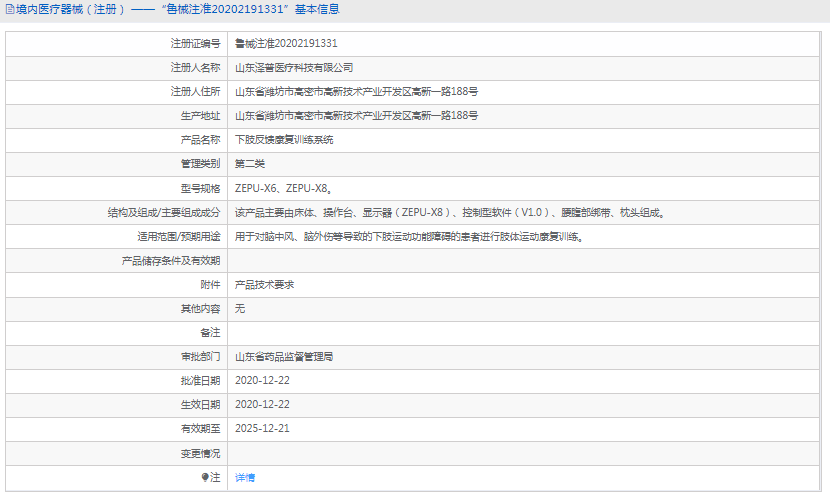Select the 生效日期 value 2020-12-22
This screenshot has height=498, width=830.
[x=262, y=404]
